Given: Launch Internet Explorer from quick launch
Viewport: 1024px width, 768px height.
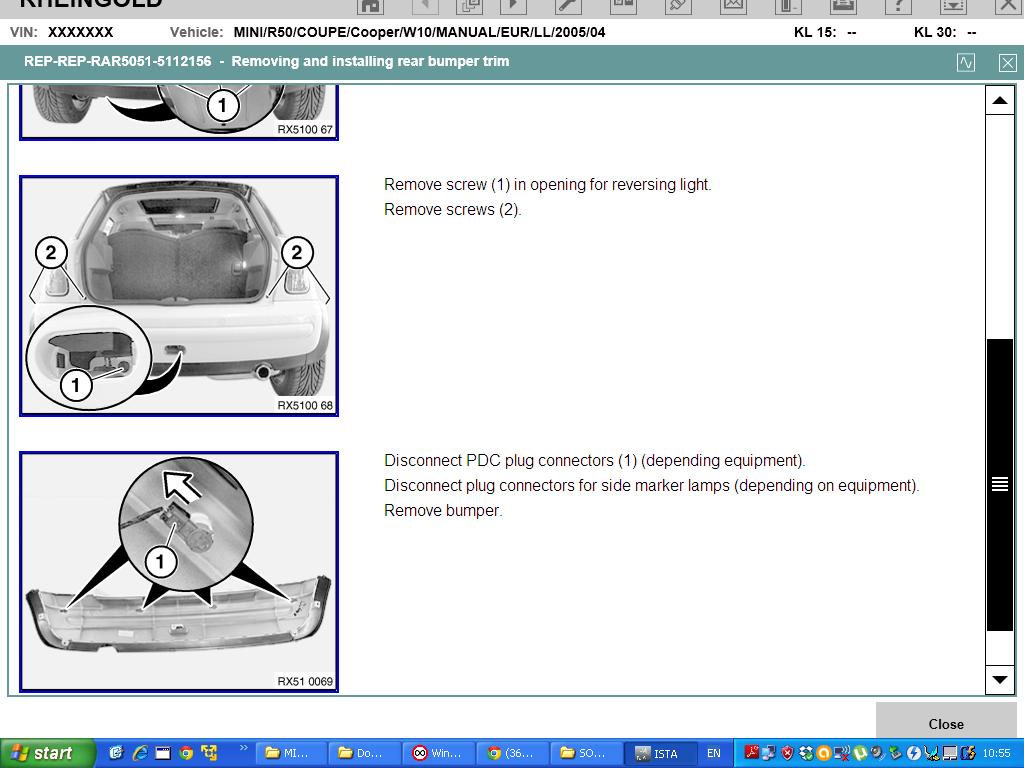Looking at the screenshot, I should pos(139,753).
